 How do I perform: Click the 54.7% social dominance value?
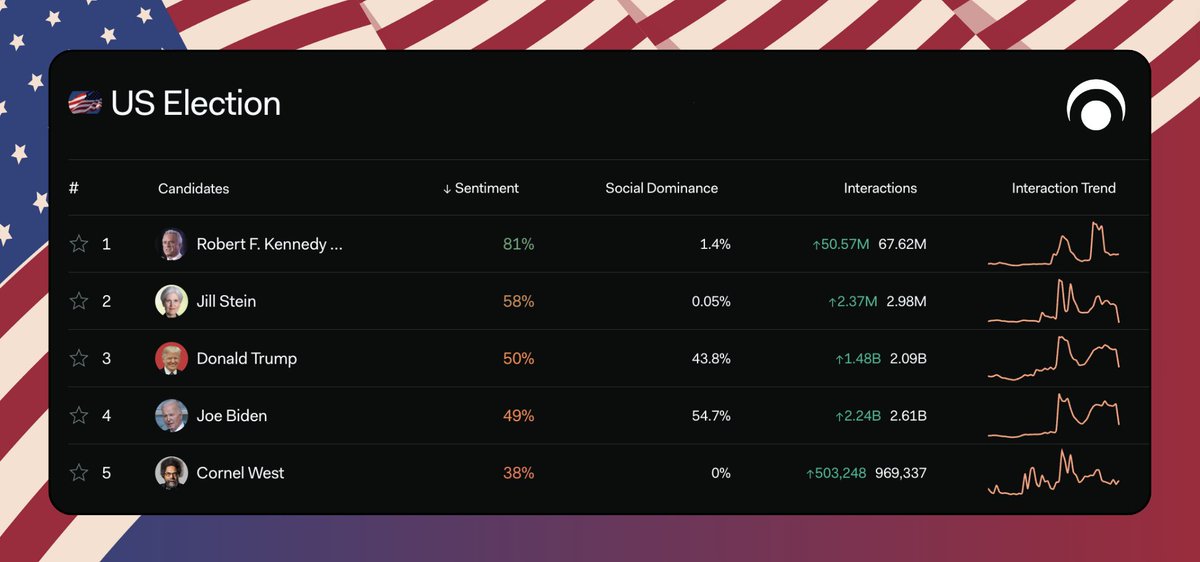point(711,415)
